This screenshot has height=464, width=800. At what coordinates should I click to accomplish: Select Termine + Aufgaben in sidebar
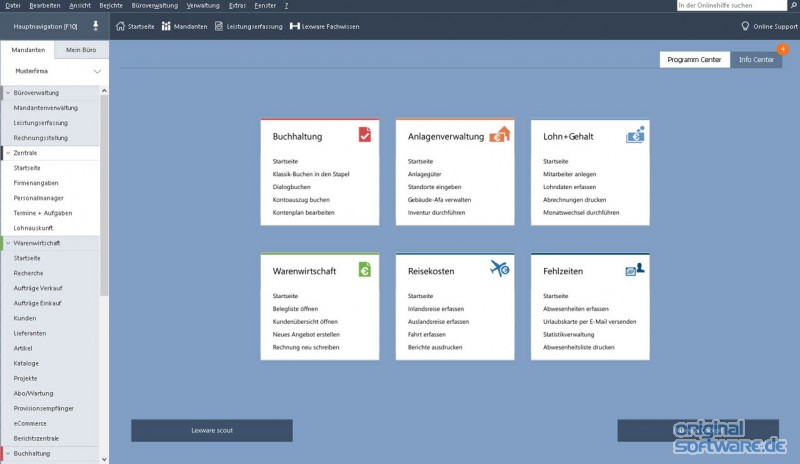coord(43,213)
